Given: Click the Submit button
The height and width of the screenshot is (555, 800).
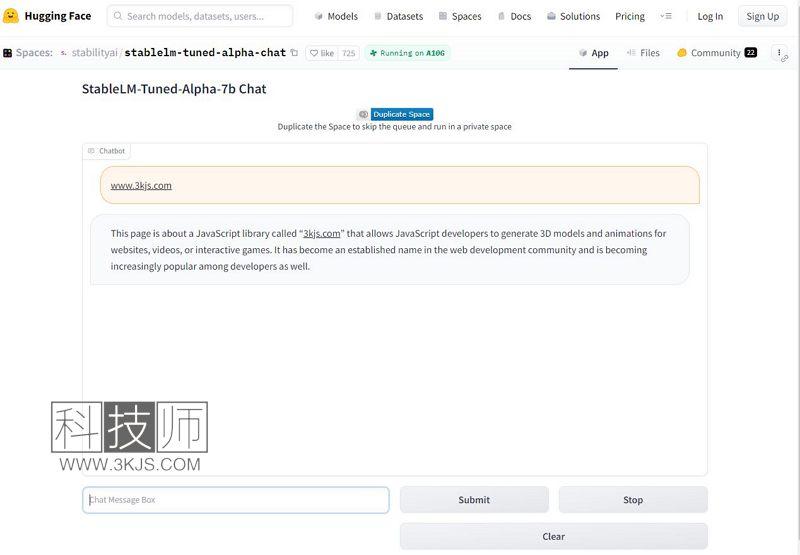Looking at the screenshot, I should point(474,500).
